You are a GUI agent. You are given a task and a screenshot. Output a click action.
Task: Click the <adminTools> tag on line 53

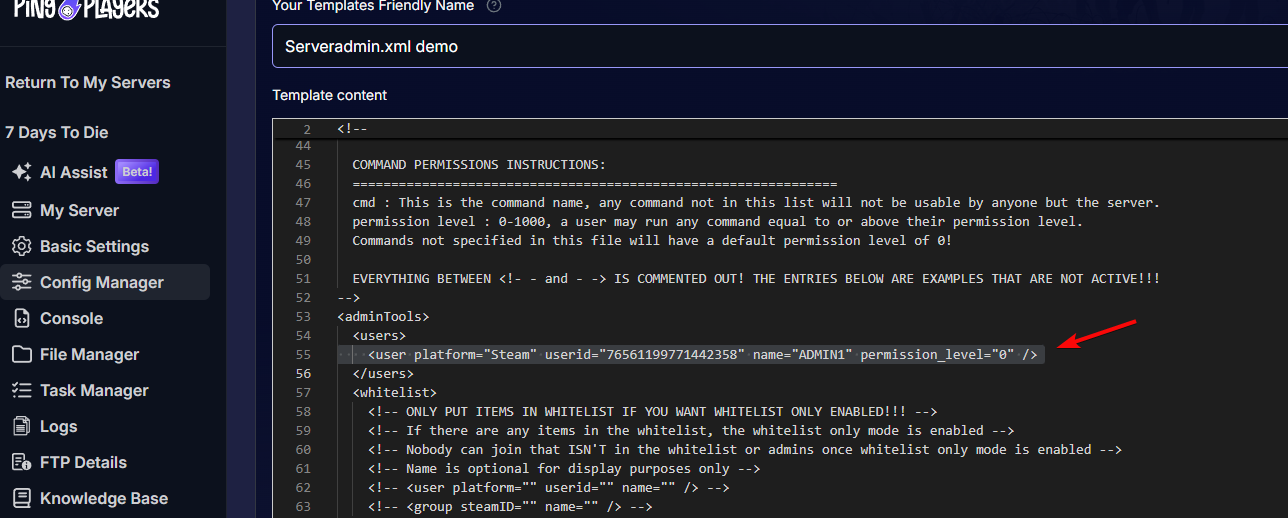click(383, 317)
